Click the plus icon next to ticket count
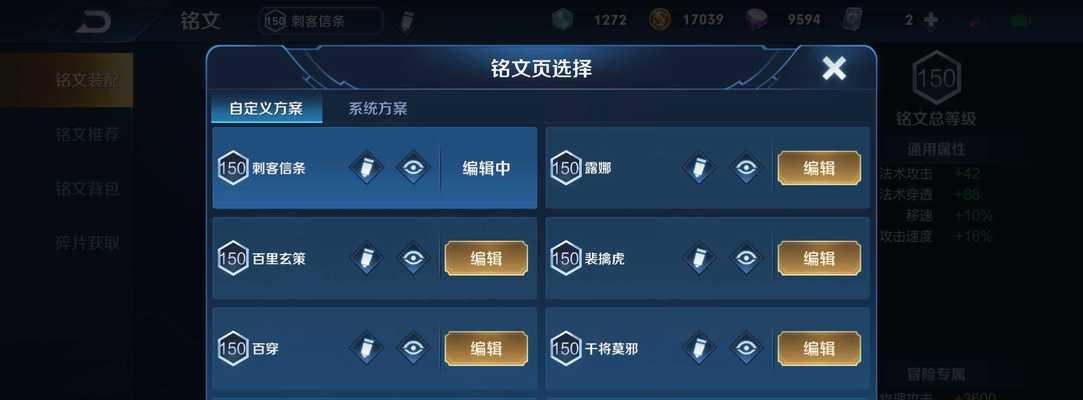1083x400 pixels. pyautogui.click(x=931, y=20)
